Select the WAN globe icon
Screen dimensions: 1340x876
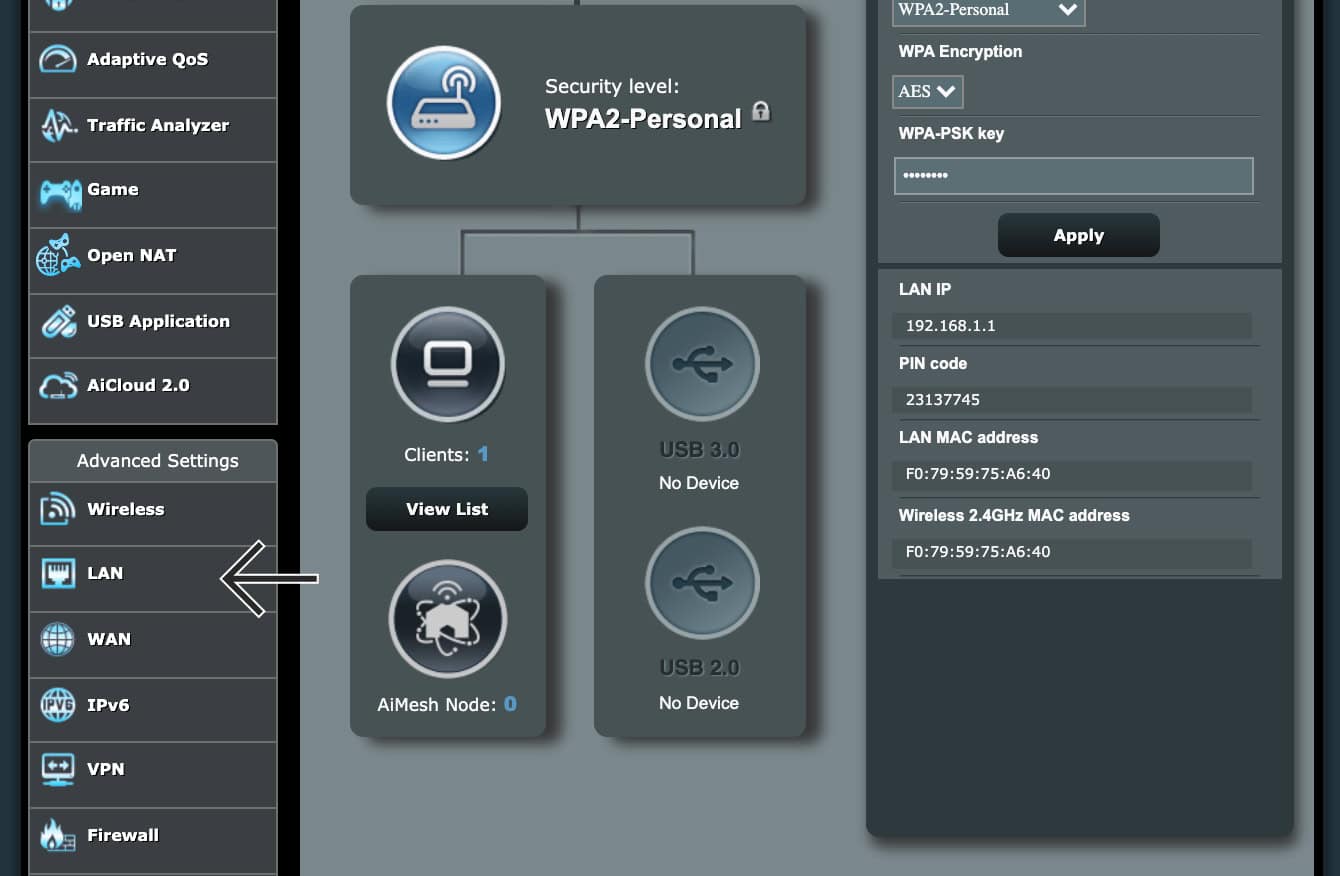click(57, 639)
